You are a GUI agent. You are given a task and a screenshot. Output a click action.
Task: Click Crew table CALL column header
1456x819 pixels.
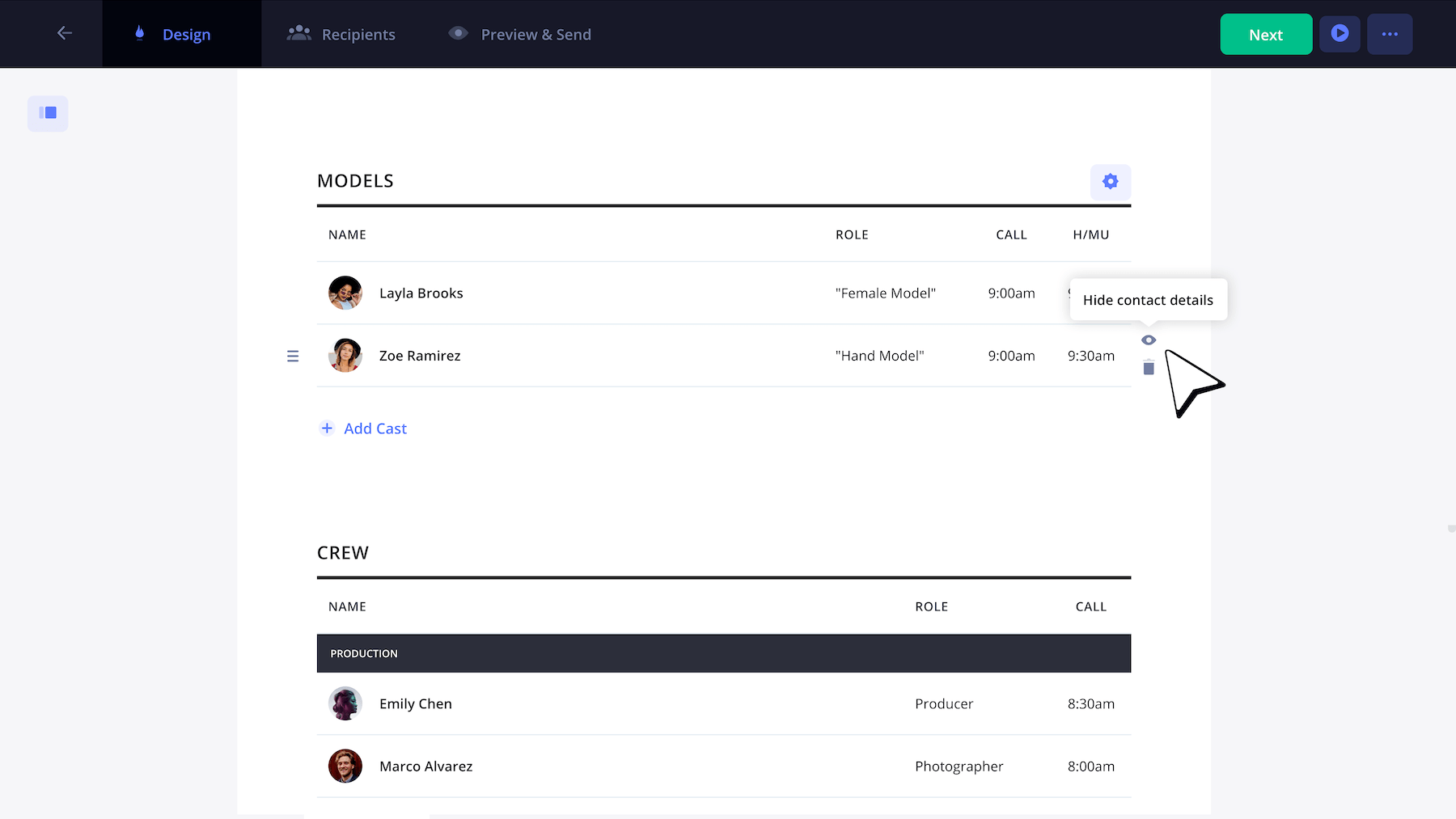[x=1090, y=606]
